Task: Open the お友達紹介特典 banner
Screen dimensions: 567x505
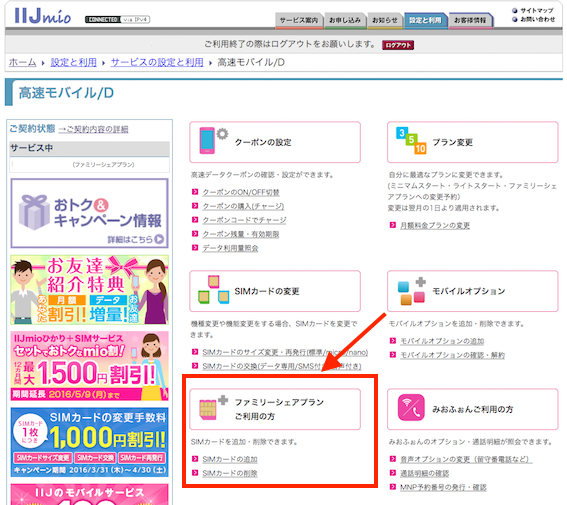Action: click(89, 290)
